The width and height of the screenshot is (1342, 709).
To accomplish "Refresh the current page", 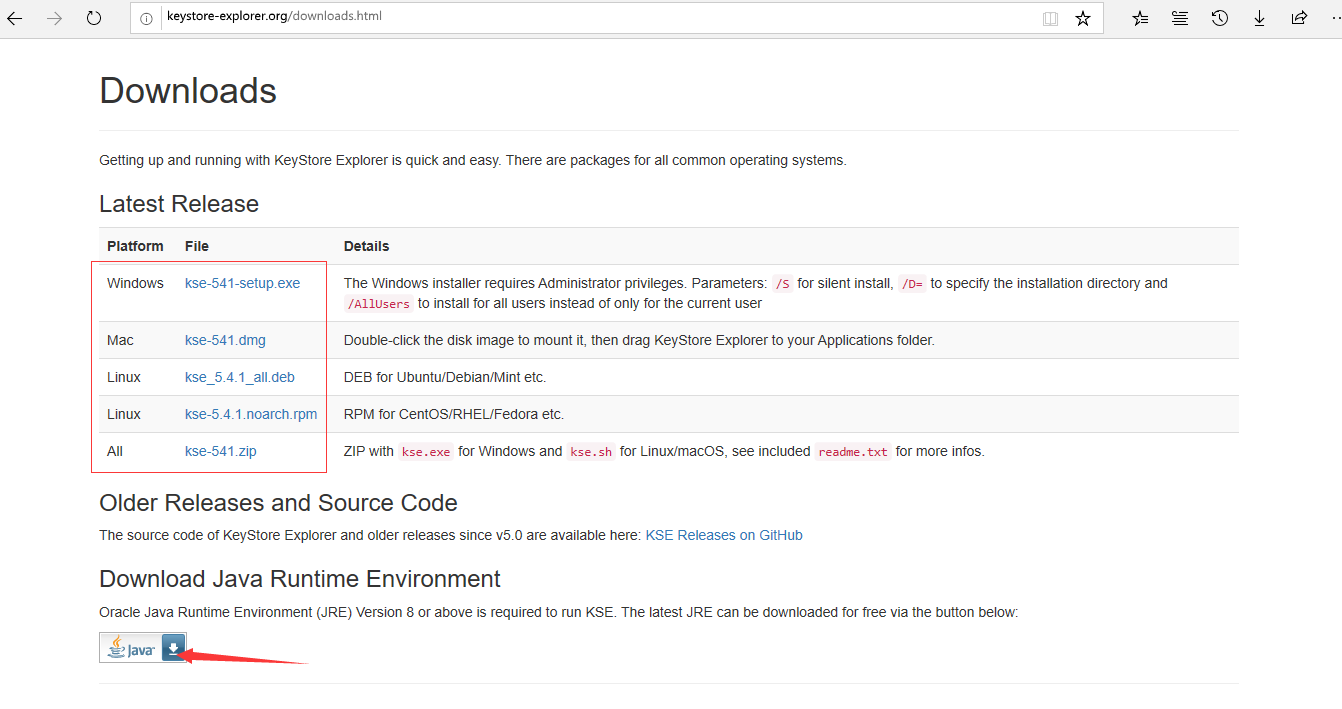I will click(94, 18).
